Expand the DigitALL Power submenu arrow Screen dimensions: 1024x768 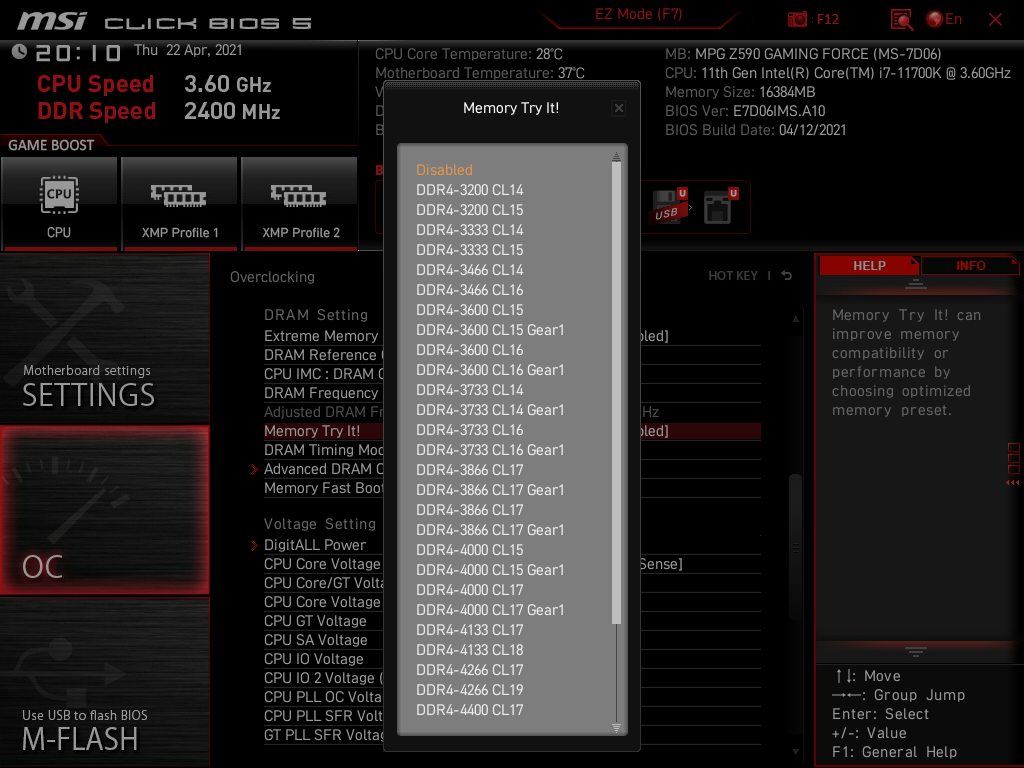(254, 545)
